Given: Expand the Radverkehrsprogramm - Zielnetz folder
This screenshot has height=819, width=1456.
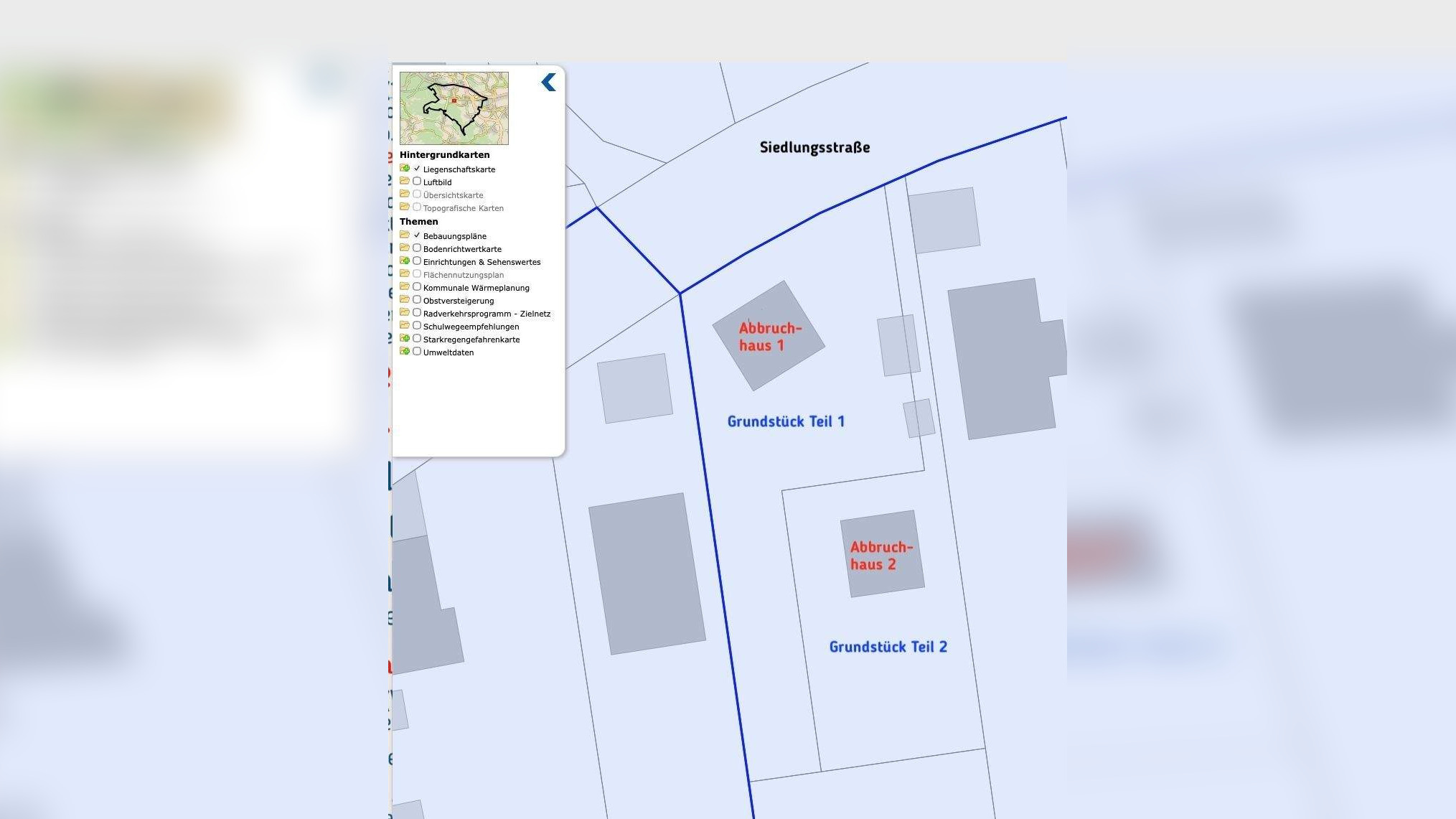Looking at the screenshot, I should tap(406, 312).
